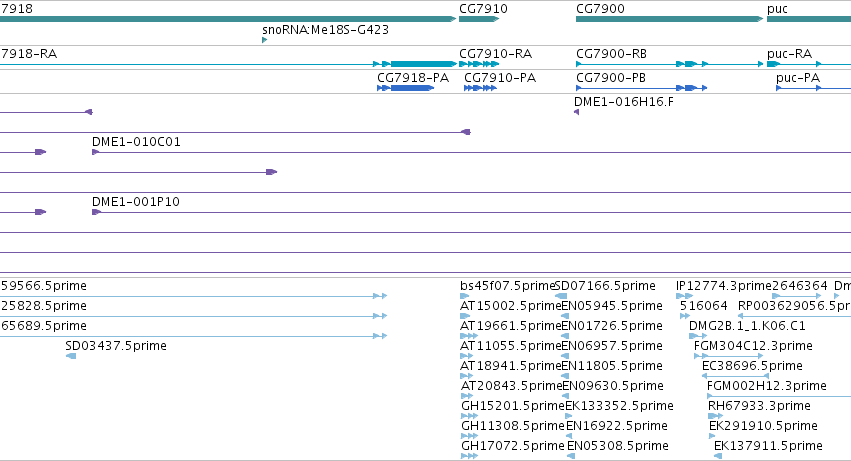Click the CG7910-PA protein label
Image resolution: width=851 pixels, height=461 pixels.
(x=500, y=78)
